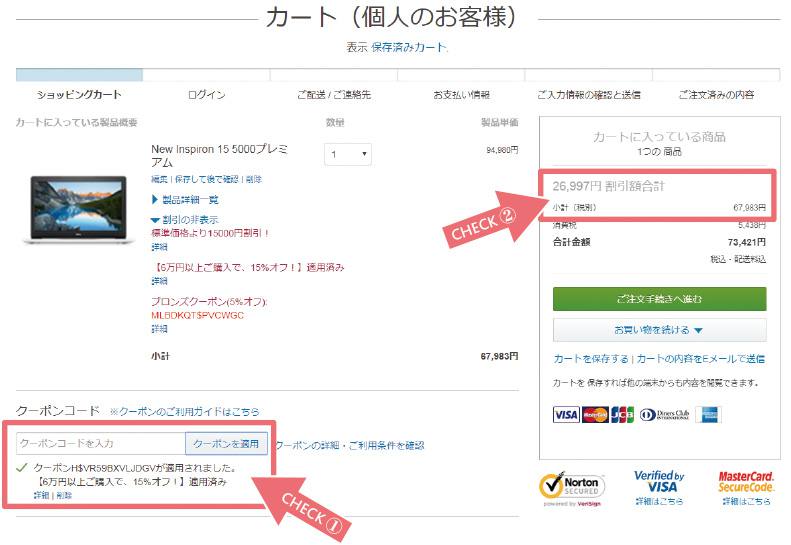Image resolution: width=791 pixels, height=545 pixels.
Task: Click the 合計金額 73,421円 amount
Action: click(747, 242)
